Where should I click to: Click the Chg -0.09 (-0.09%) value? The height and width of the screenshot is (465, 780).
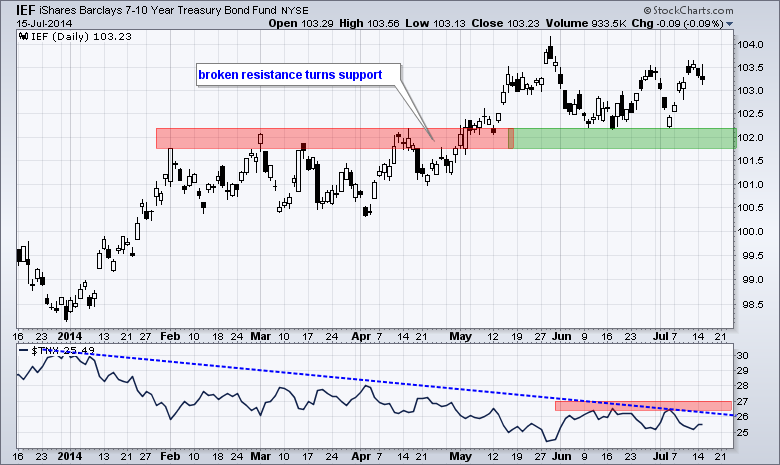click(x=677, y=23)
